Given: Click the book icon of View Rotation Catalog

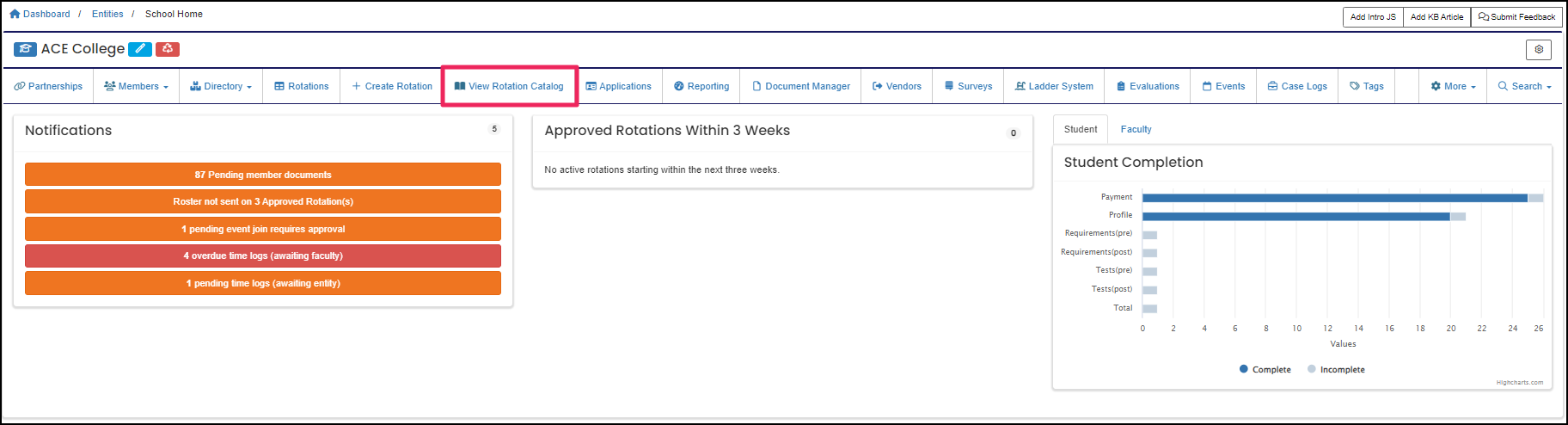Looking at the screenshot, I should click(x=460, y=86).
